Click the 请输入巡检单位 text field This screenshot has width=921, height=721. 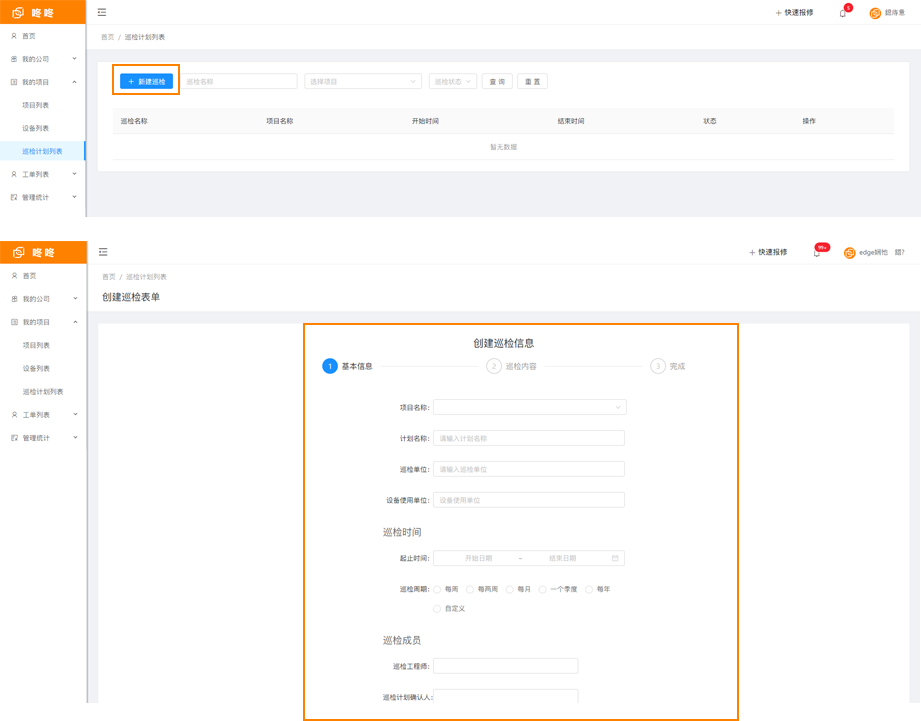(529, 469)
